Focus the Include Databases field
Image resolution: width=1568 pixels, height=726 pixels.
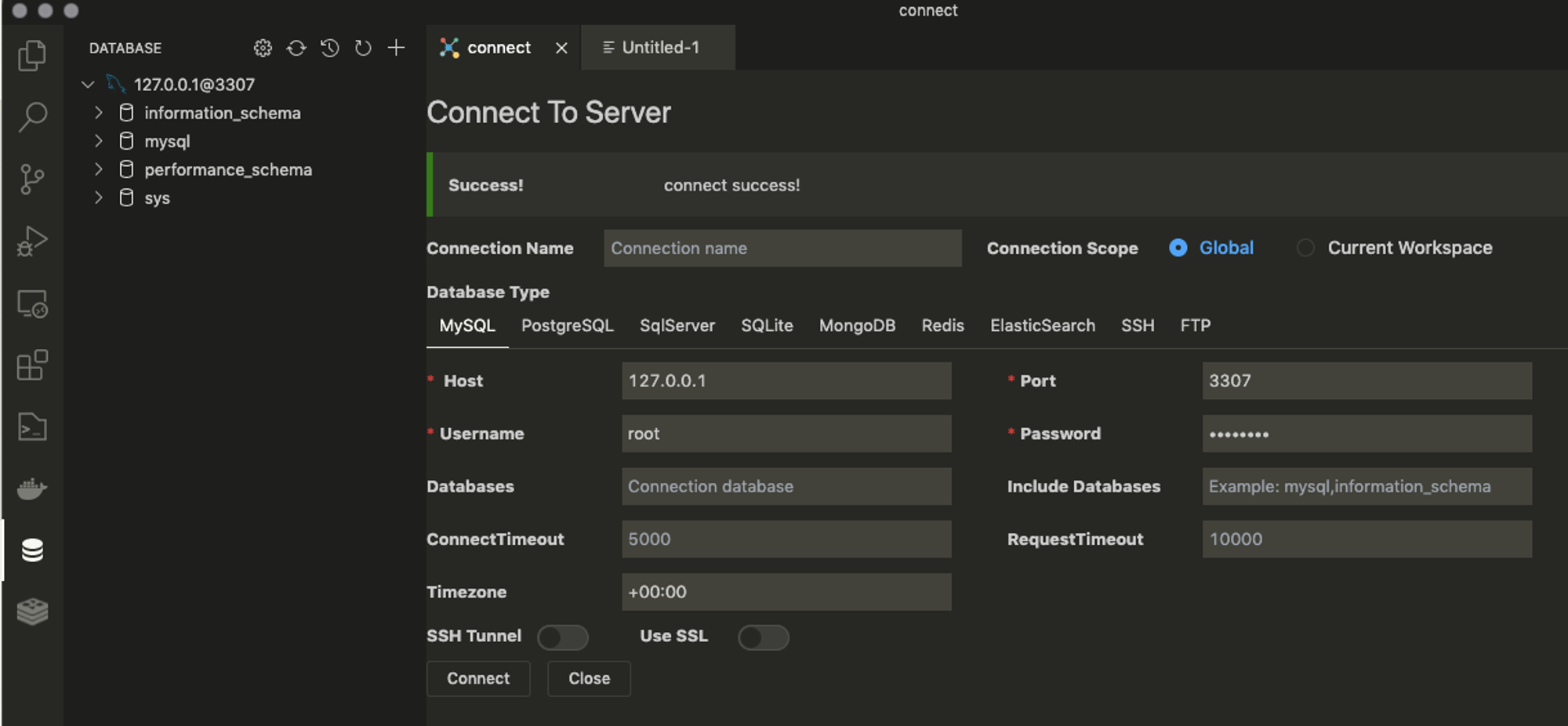click(1367, 487)
